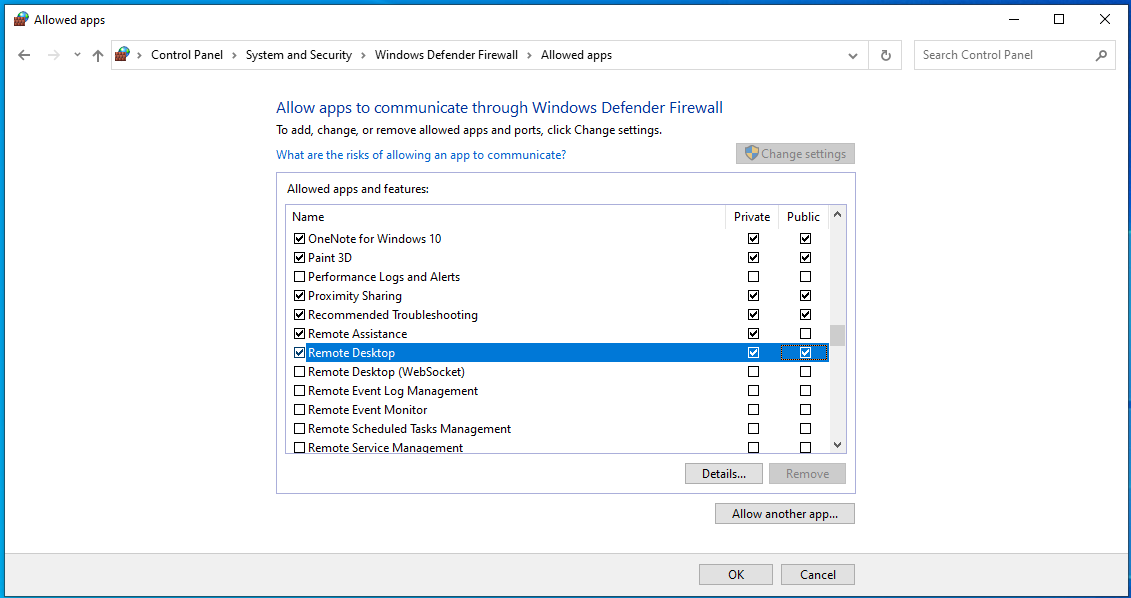This screenshot has height=598, width=1131.
Task: Enable Remote Scheduled Tasks Management checkbox
Action: tap(299, 429)
